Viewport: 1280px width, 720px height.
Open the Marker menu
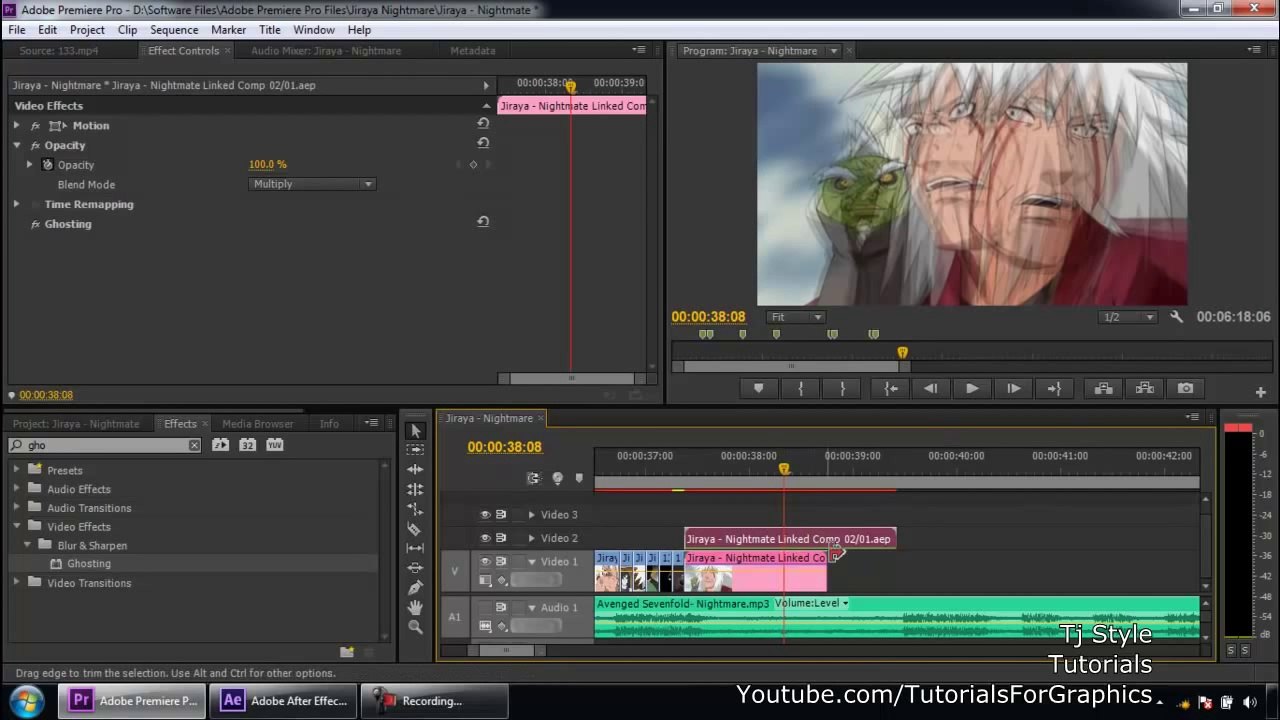tap(228, 30)
